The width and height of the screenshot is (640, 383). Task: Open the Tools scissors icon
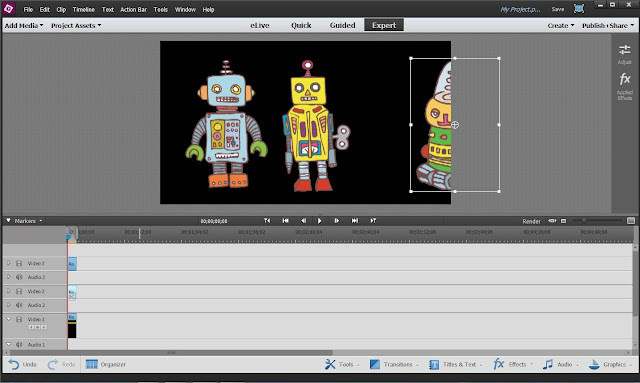coord(330,364)
